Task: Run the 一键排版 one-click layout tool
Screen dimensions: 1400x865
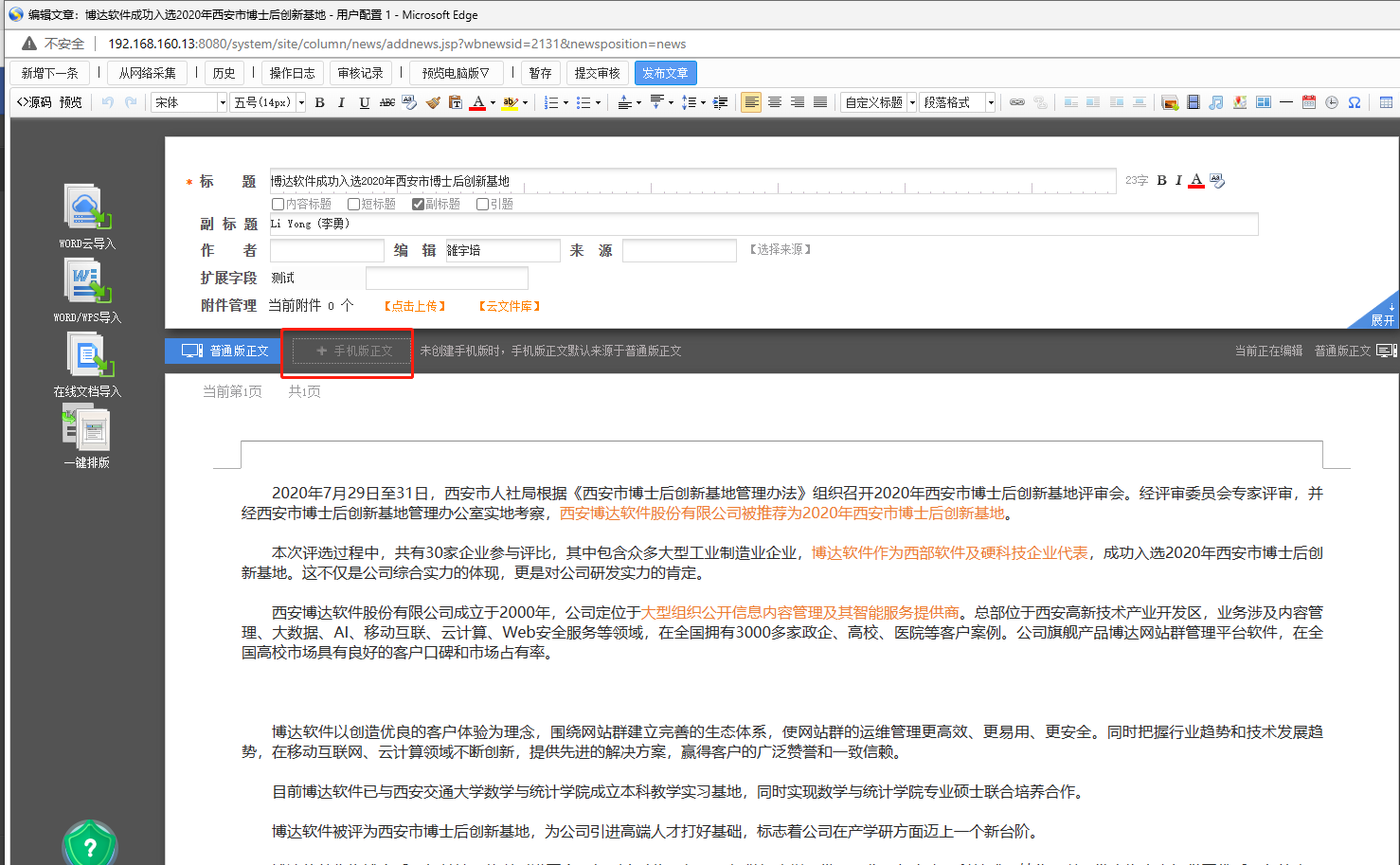Action: pyautogui.click(x=87, y=436)
